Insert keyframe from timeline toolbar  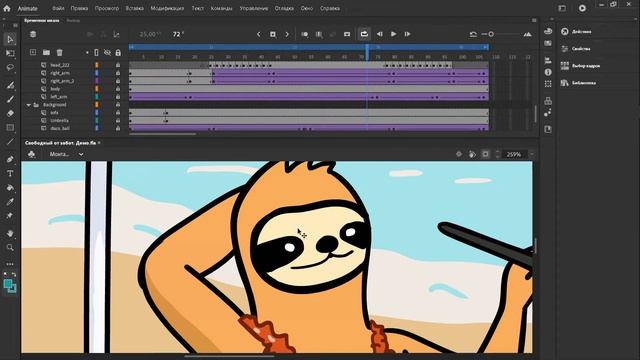point(273,34)
